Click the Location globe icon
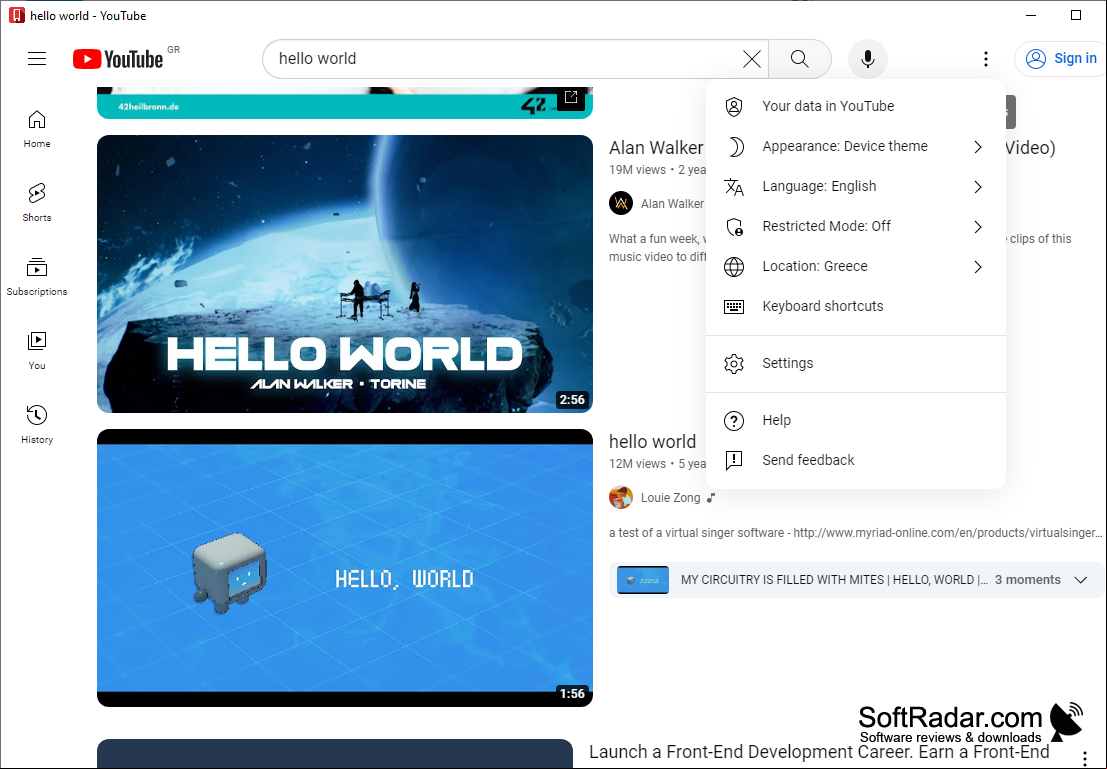Image resolution: width=1107 pixels, height=769 pixels. pyautogui.click(x=734, y=267)
